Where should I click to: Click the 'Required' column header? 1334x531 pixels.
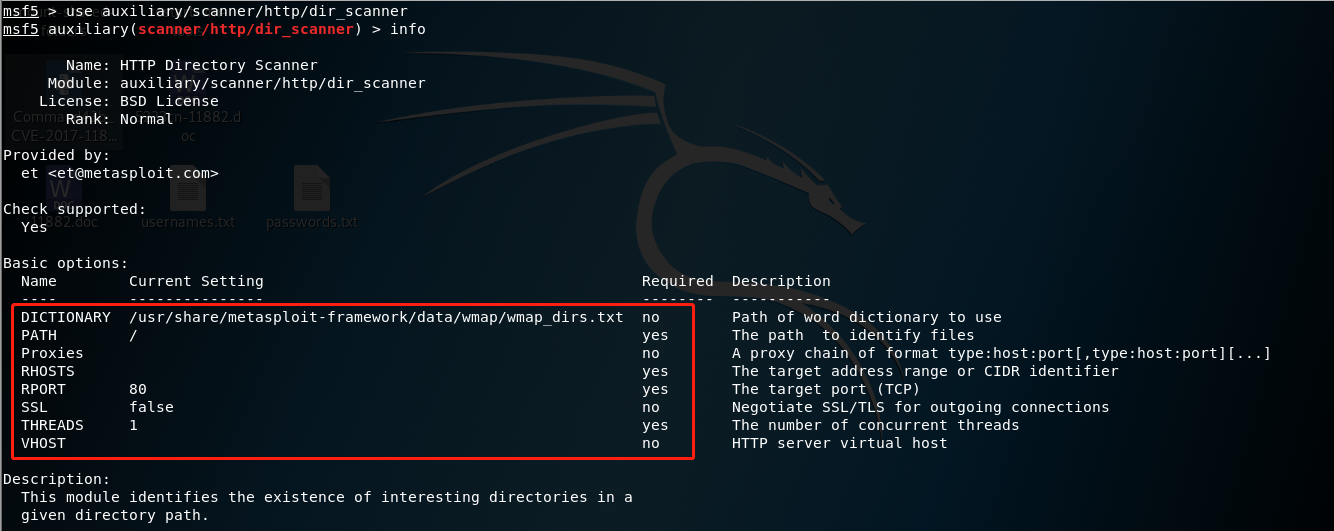pyautogui.click(x=678, y=281)
